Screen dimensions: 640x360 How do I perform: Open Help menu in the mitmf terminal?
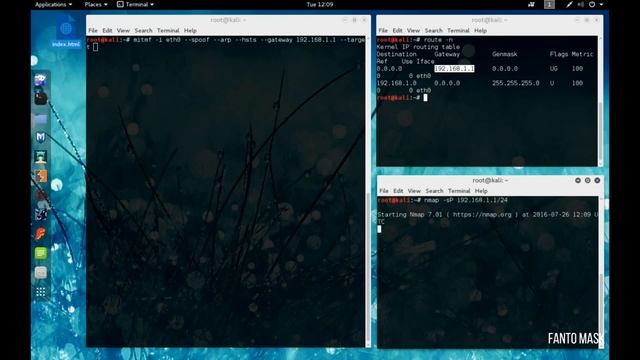tap(190, 31)
